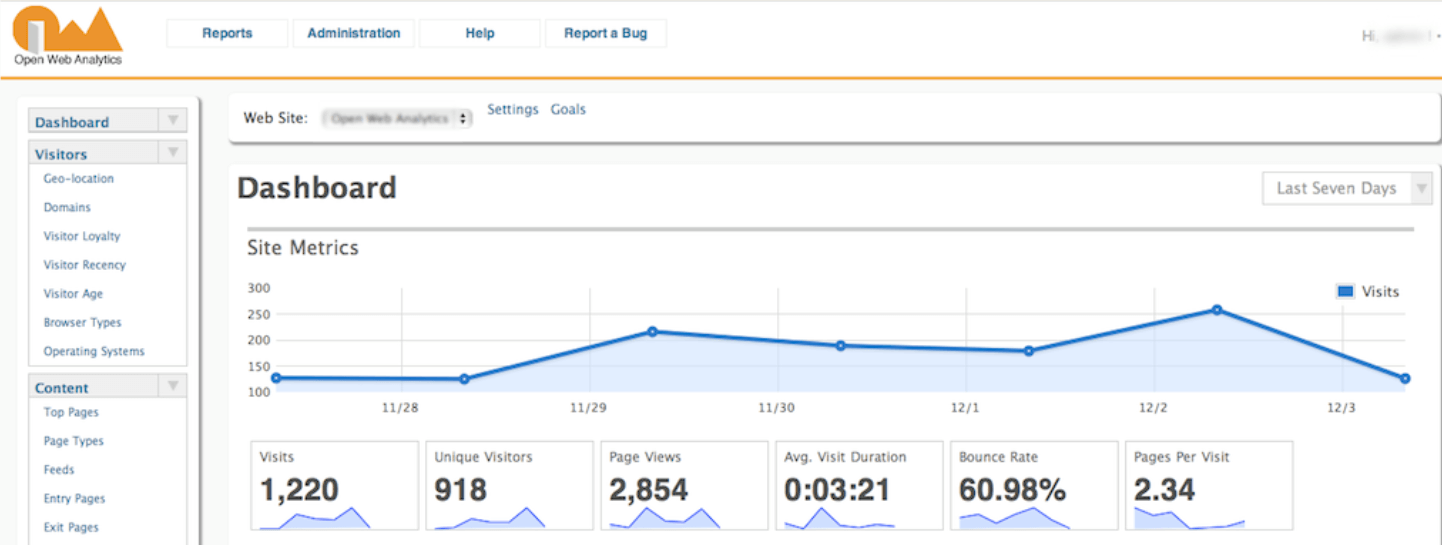1442x545 pixels.
Task: Open the Content sidebar heading
Action: tap(62, 388)
